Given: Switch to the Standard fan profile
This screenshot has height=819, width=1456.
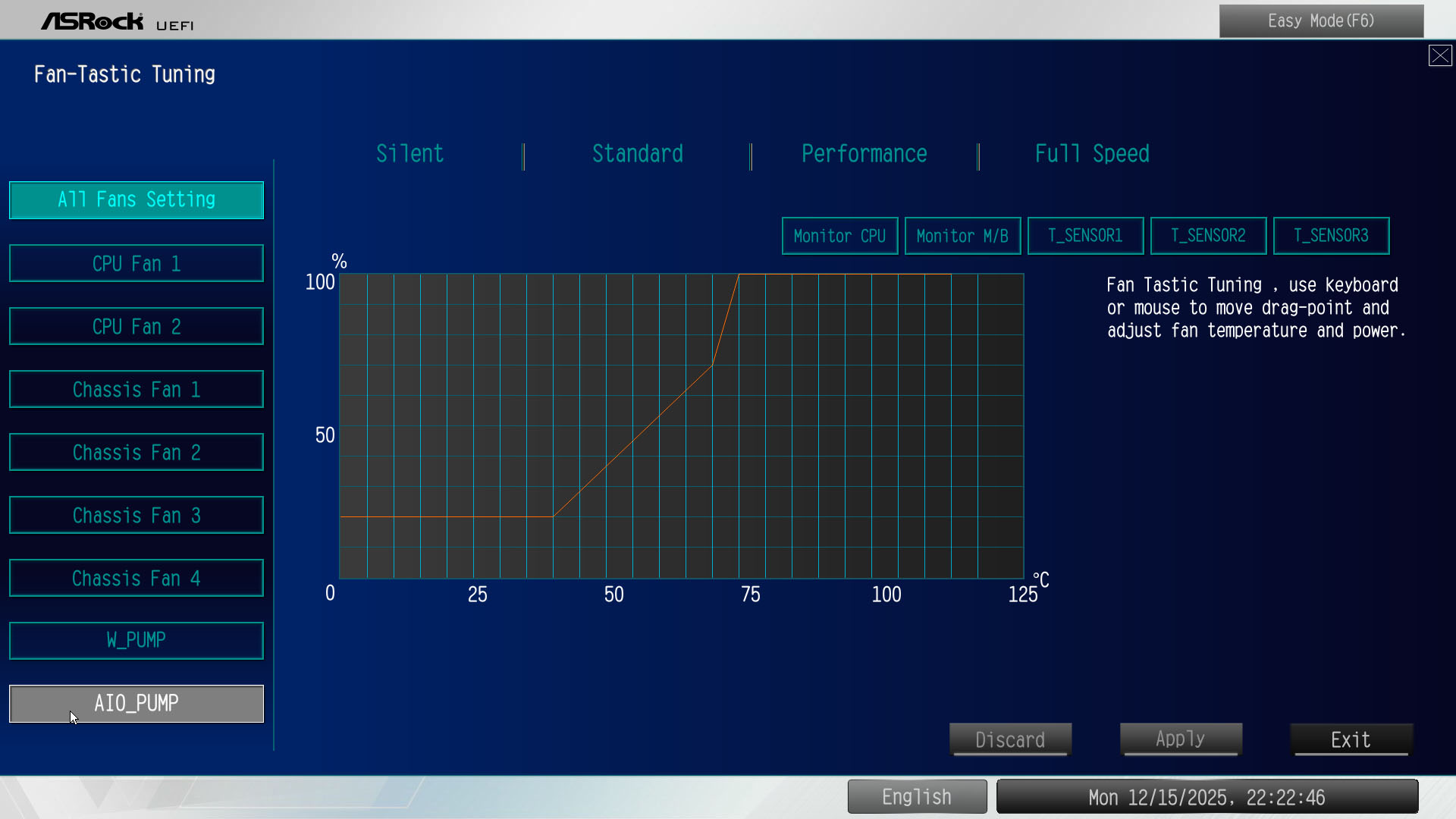Looking at the screenshot, I should [637, 154].
